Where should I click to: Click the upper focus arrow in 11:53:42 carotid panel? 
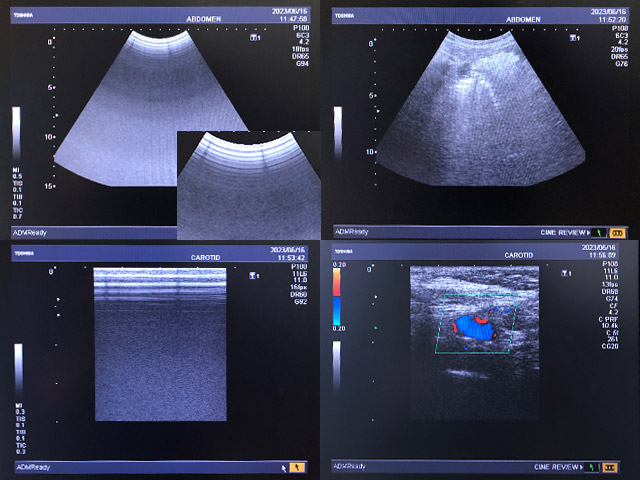pos(58,300)
